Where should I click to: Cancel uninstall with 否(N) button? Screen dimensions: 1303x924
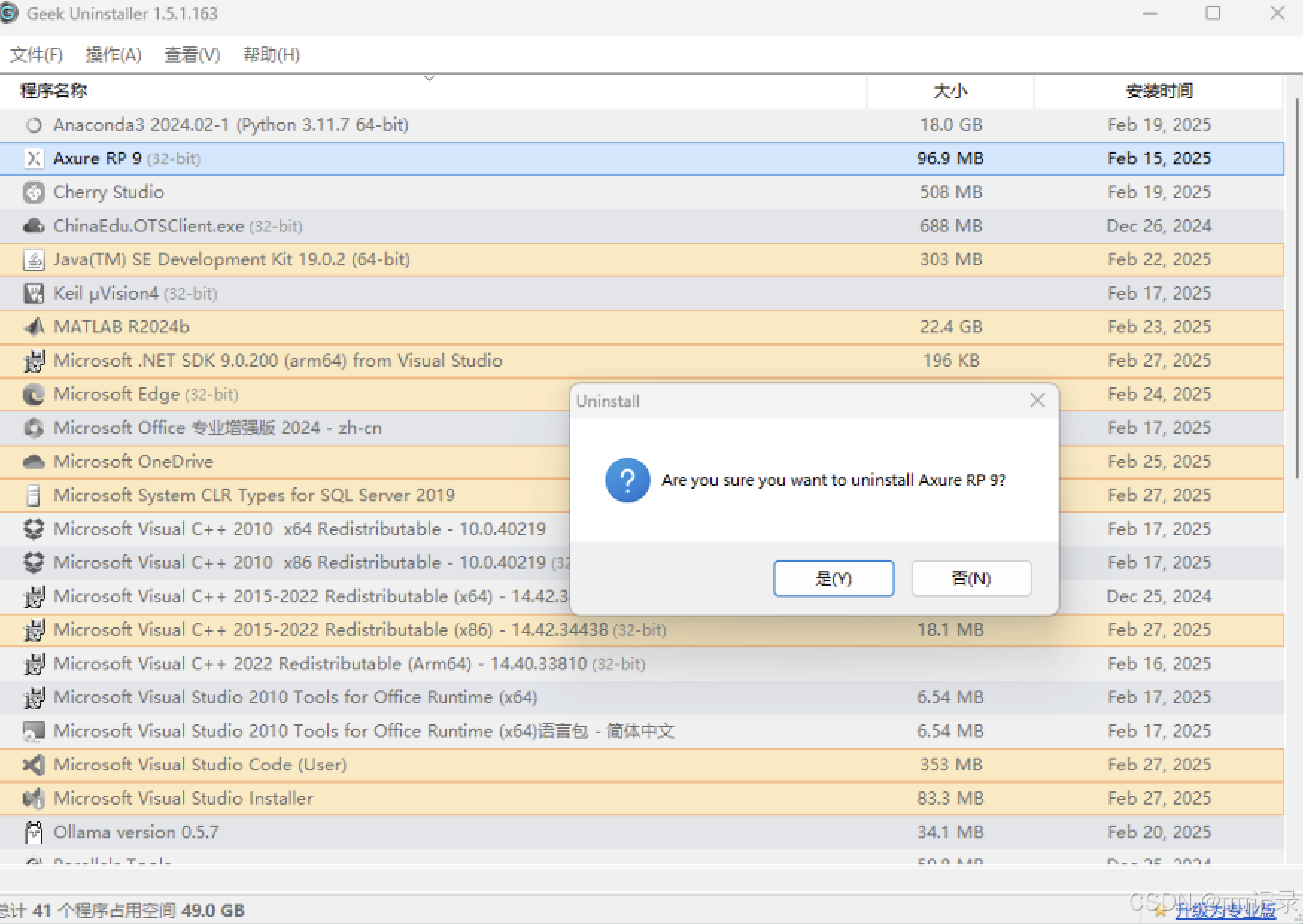(x=971, y=578)
